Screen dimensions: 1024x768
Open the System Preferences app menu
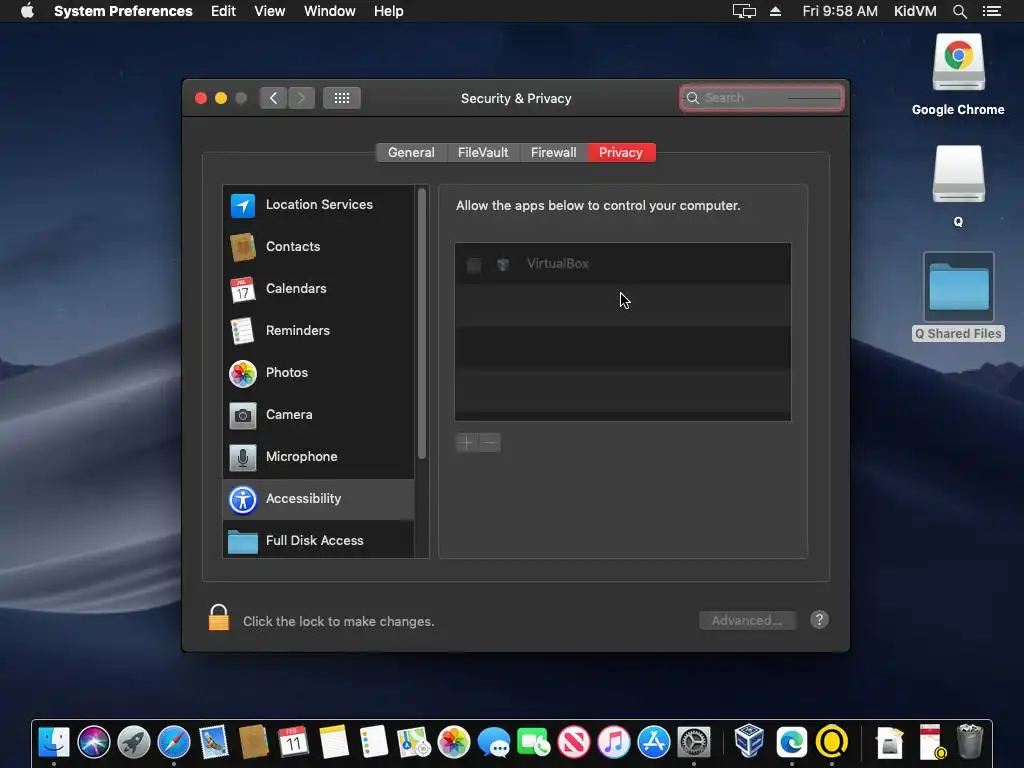[123, 11]
